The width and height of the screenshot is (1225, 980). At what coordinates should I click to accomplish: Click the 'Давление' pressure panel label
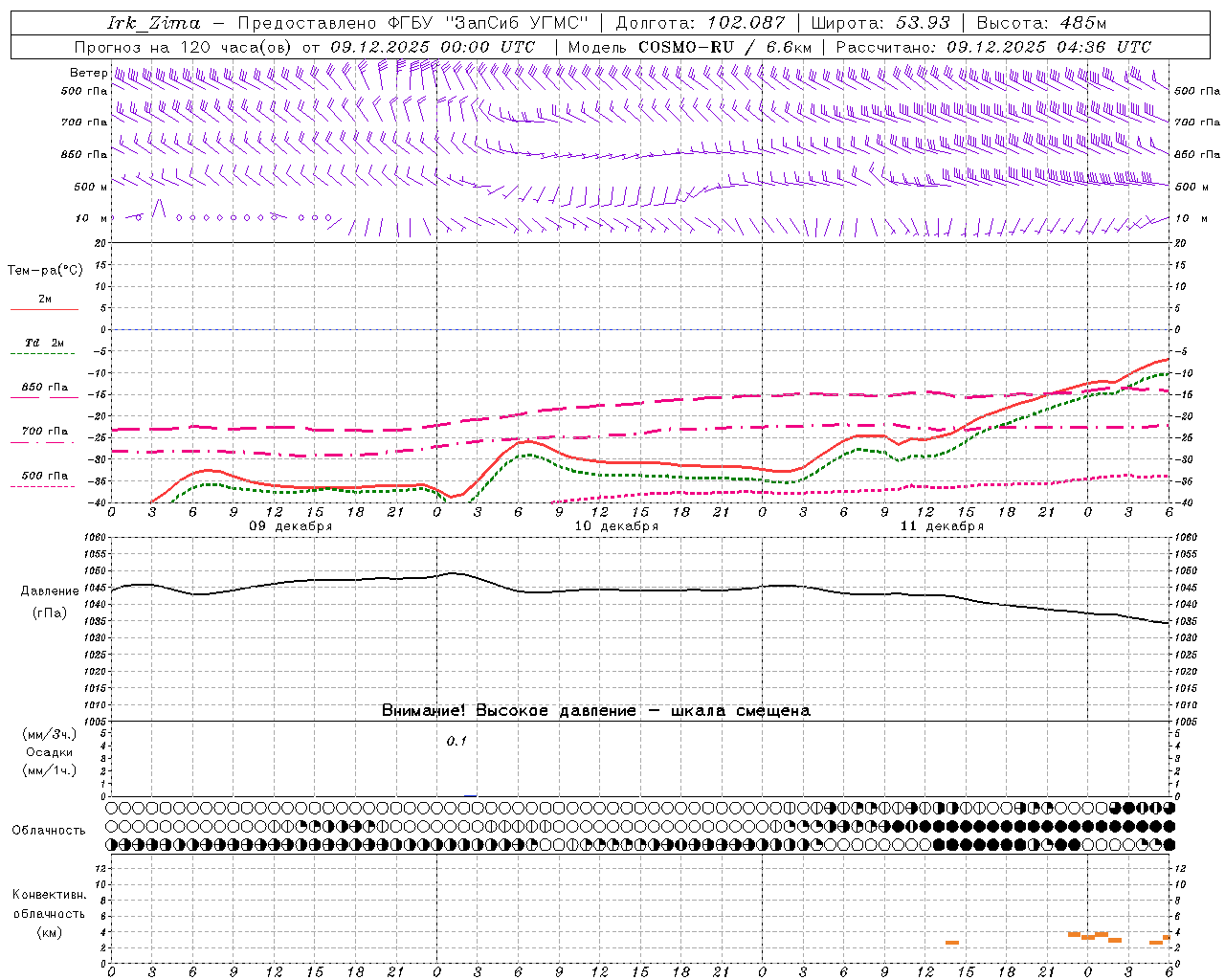tap(50, 591)
